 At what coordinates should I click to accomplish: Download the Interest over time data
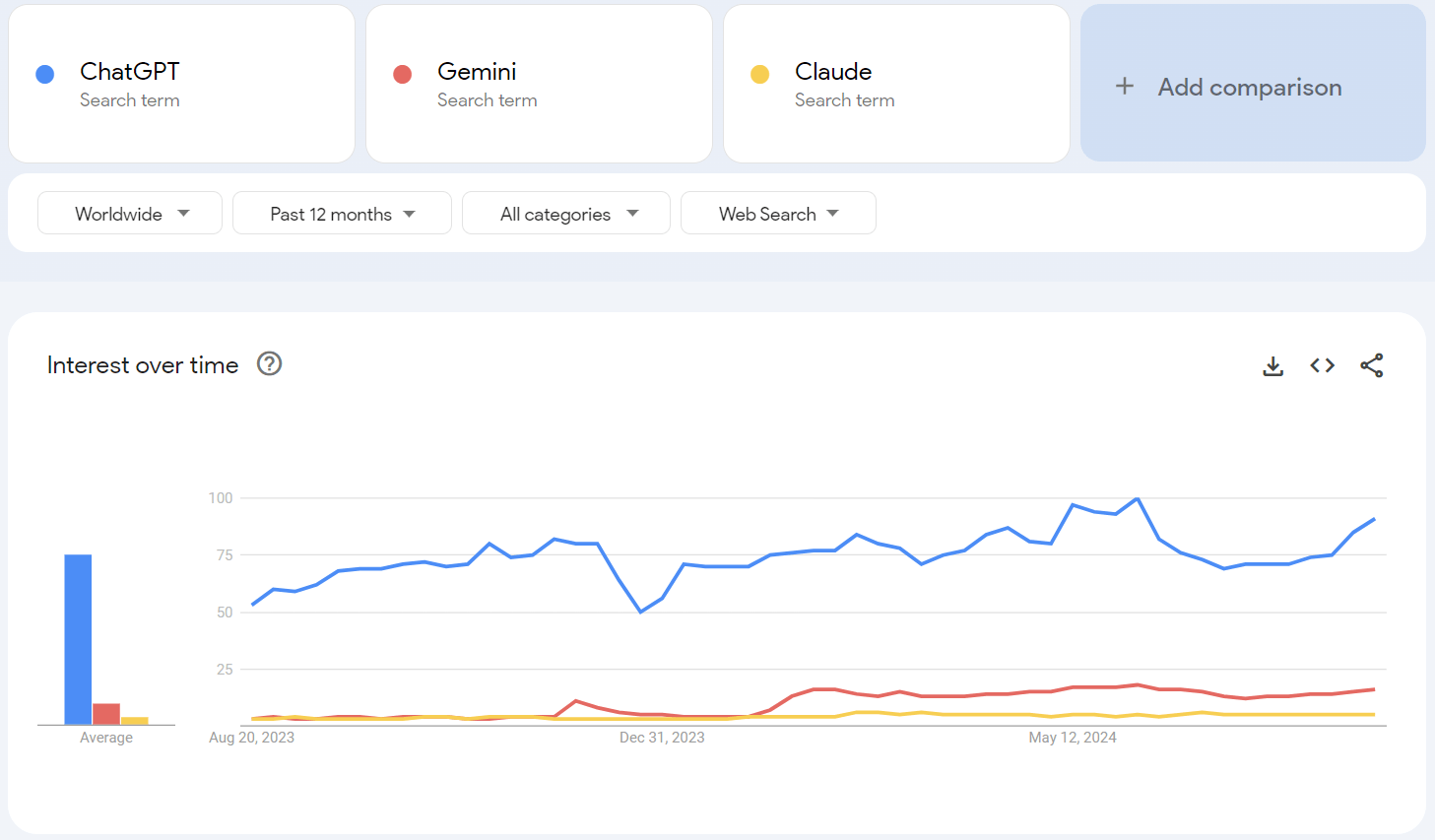pyautogui.click(x=1272, y=366)
